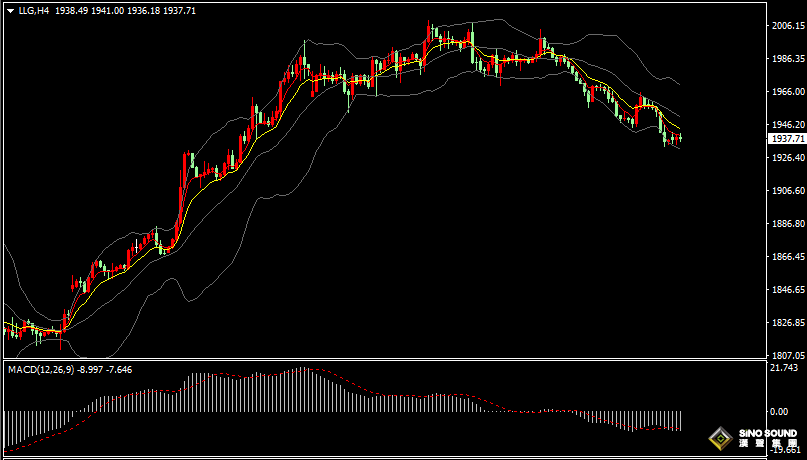
Task: Click the triangle arrow beside LLG,H4
Action: tap(9, 9)
